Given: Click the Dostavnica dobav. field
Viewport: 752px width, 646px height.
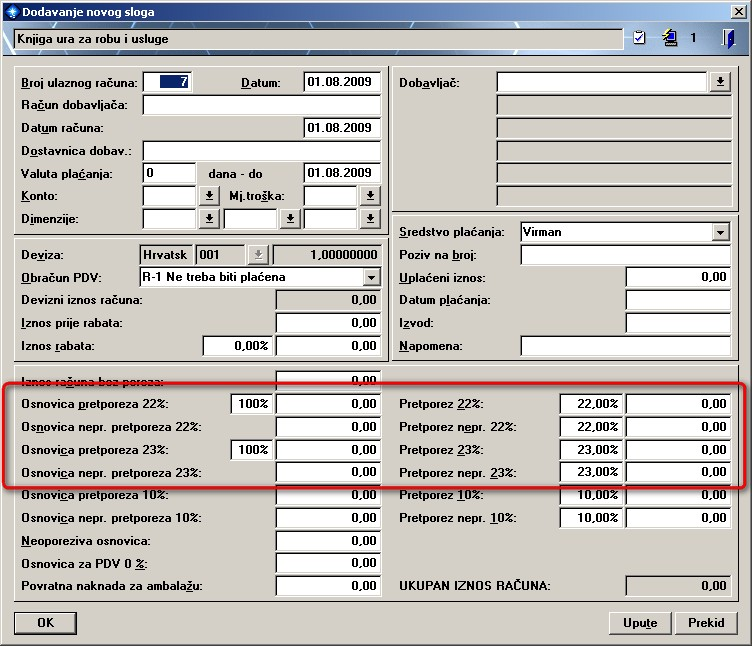Looking at the screenshot, I should click(261, 151).
